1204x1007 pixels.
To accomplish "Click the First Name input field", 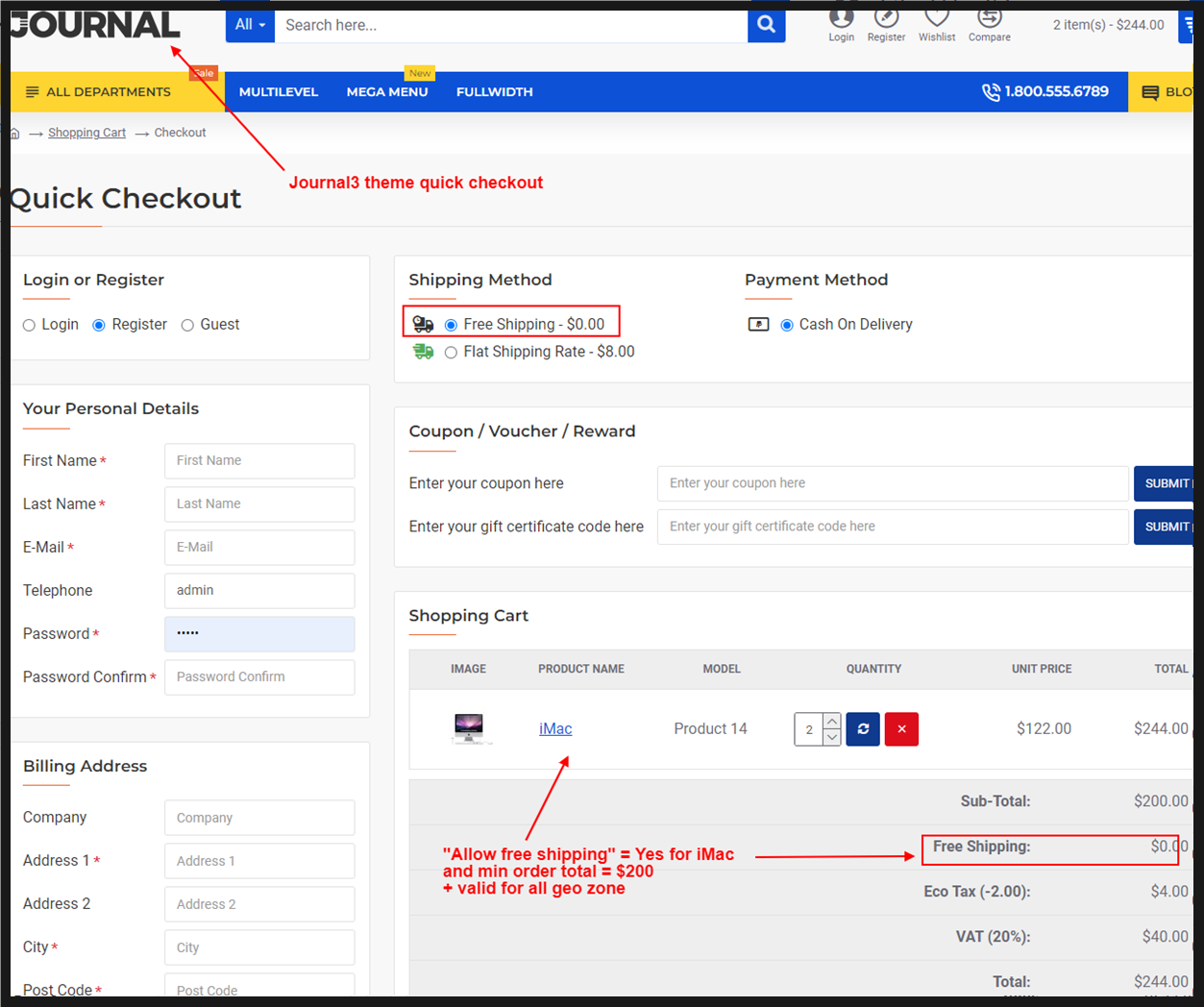I will tap(259, 461).
